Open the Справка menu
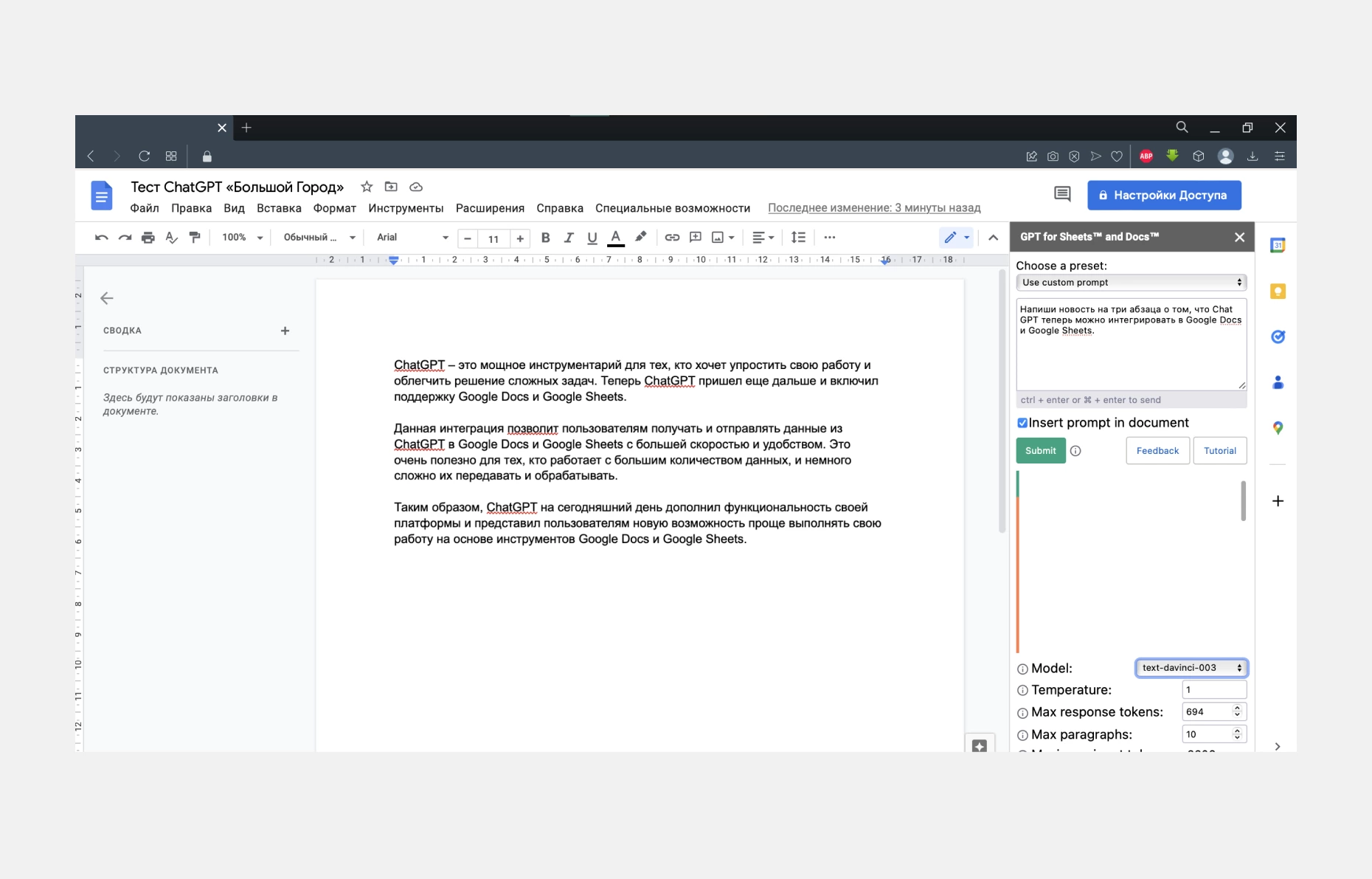Image resolution: width=1372 pixels, height=879 pixels. [x=560, y=208]
